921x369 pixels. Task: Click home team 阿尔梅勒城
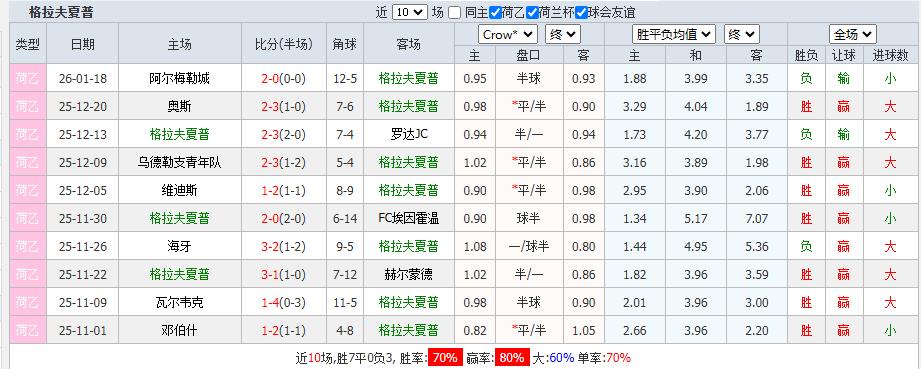[179, 78]
